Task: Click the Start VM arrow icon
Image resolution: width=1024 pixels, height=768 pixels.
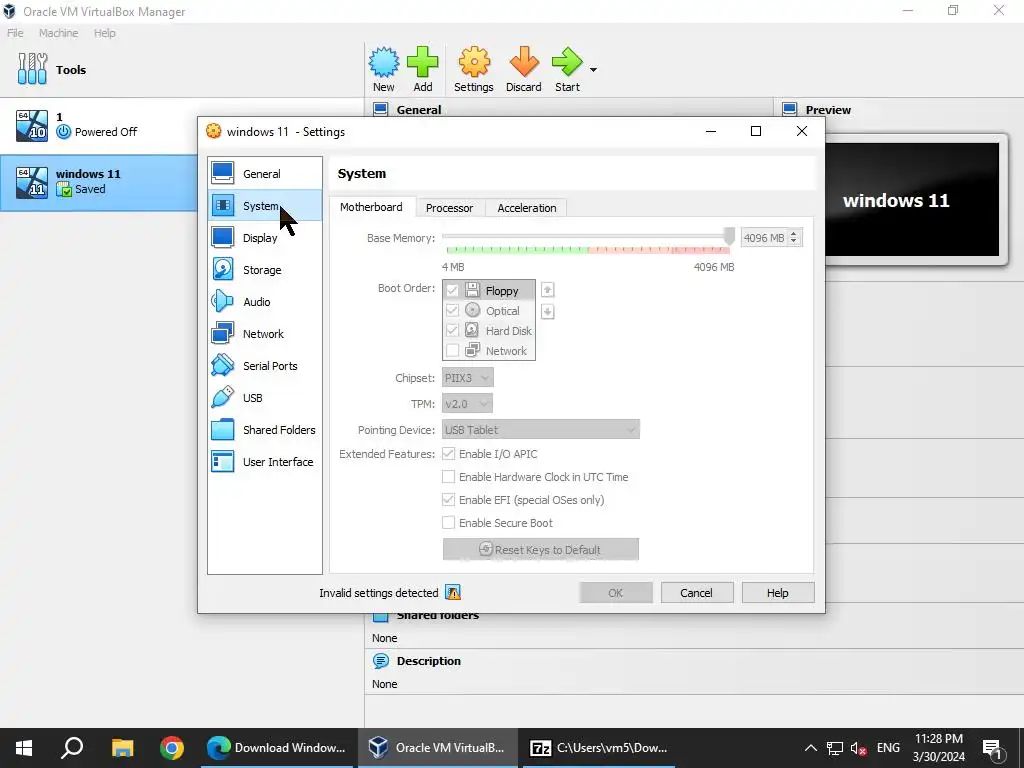Action: 567,63
